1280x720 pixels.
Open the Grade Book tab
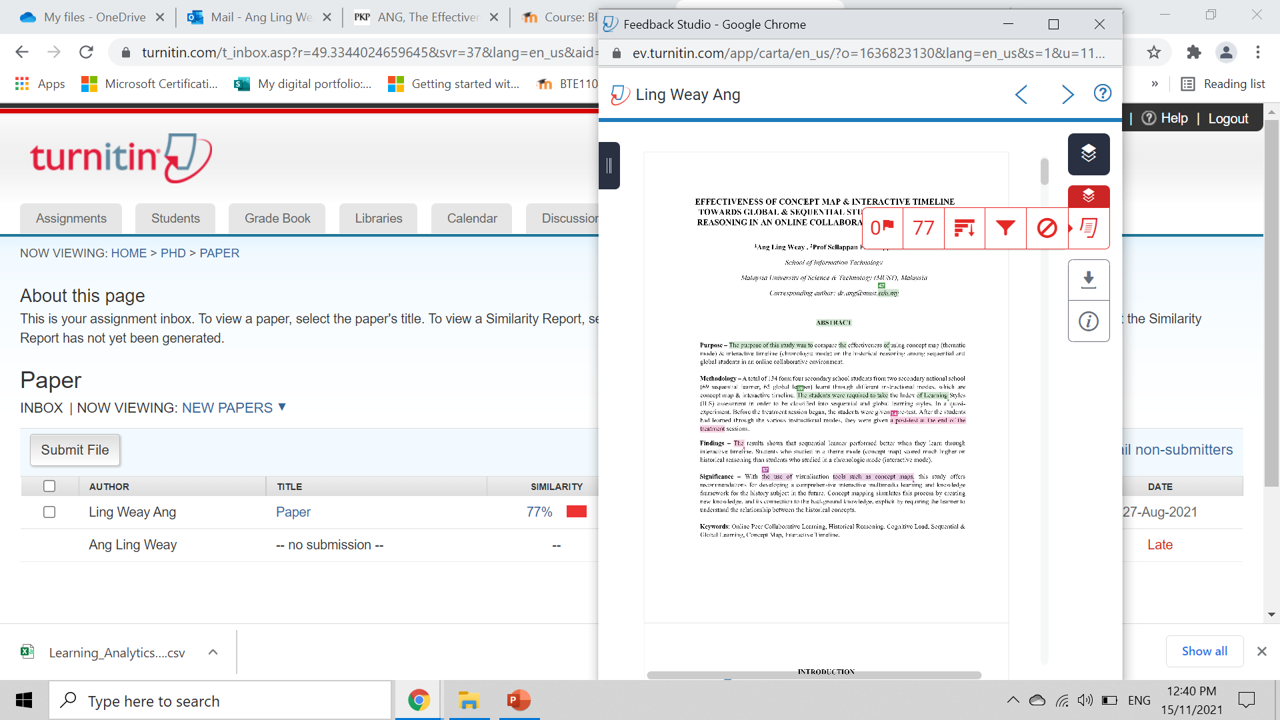[277, 218]
